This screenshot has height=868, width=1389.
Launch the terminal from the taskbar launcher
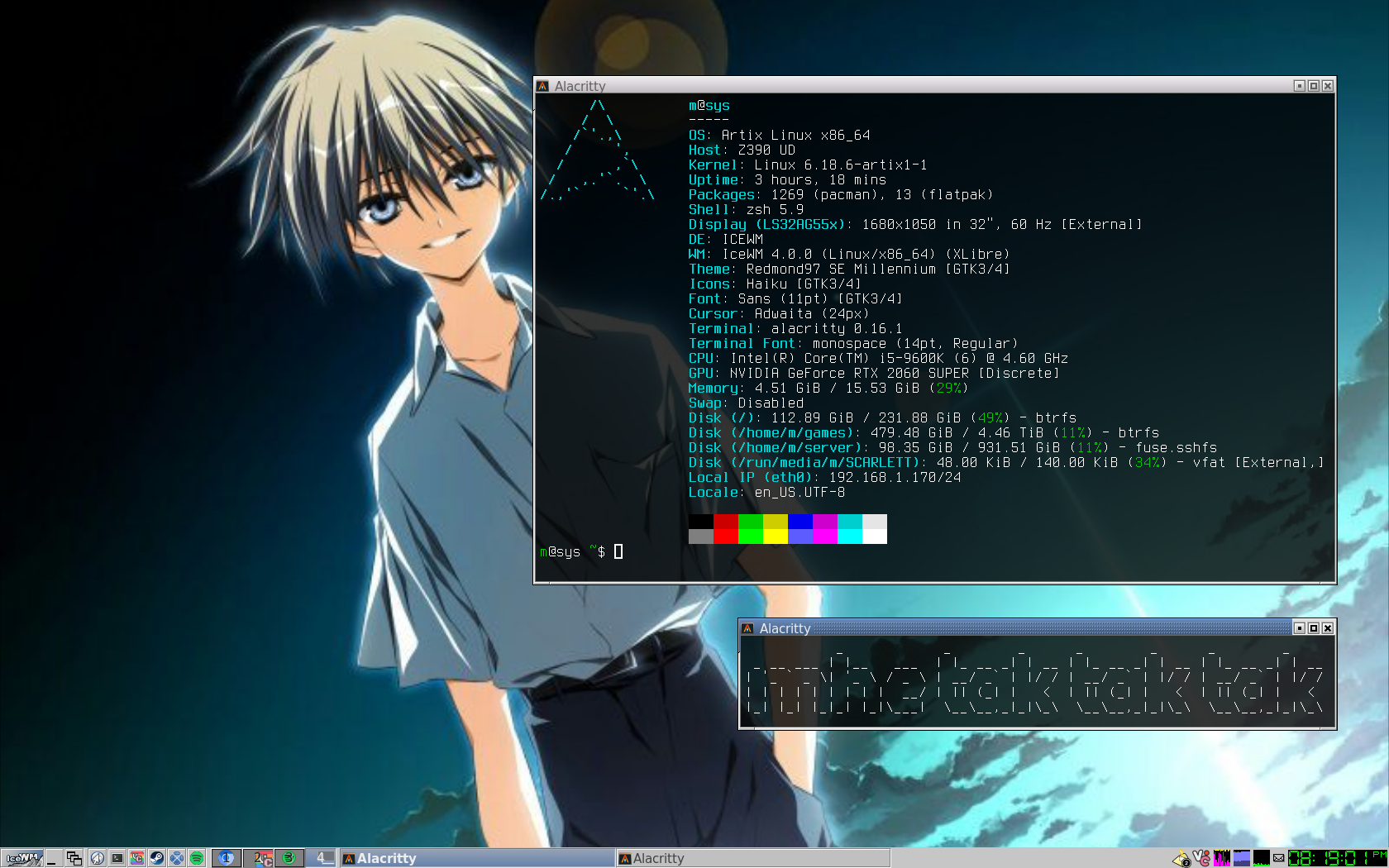coord(117,858)
